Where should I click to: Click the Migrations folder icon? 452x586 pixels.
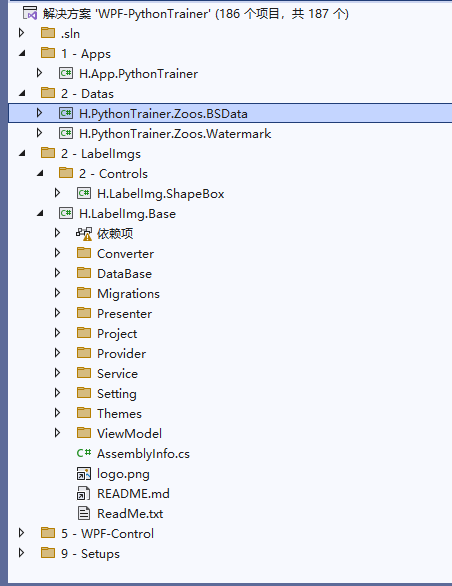pyautogui.click(x=84, y=293)
